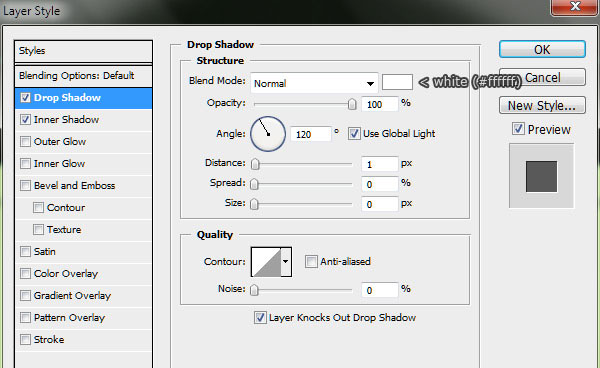Screen dimensions: 600x368
Task: Click the Size value field
Action: tap(380, 204)
